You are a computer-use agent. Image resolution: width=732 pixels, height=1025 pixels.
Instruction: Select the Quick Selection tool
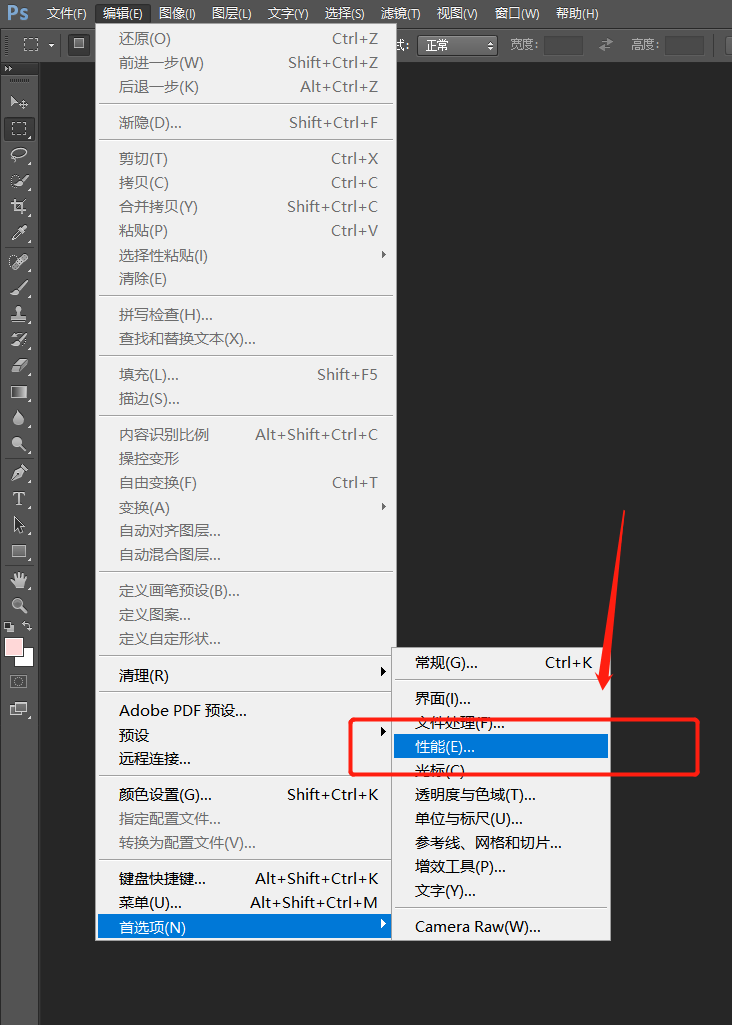[x=19, y=181]
